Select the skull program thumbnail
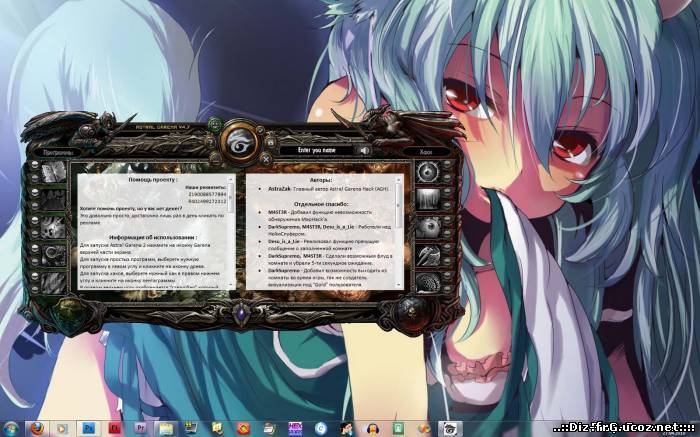This screenshot has height=437, width=700. pos(54,227)
